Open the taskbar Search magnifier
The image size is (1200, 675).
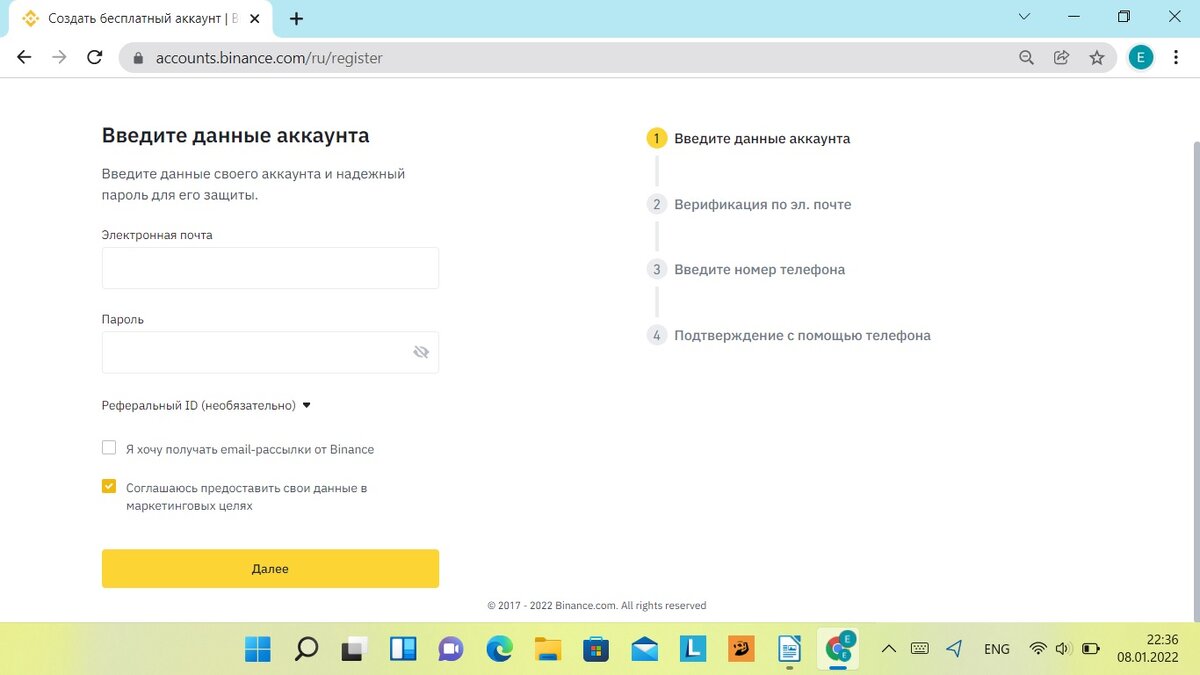tap(306, 649)
